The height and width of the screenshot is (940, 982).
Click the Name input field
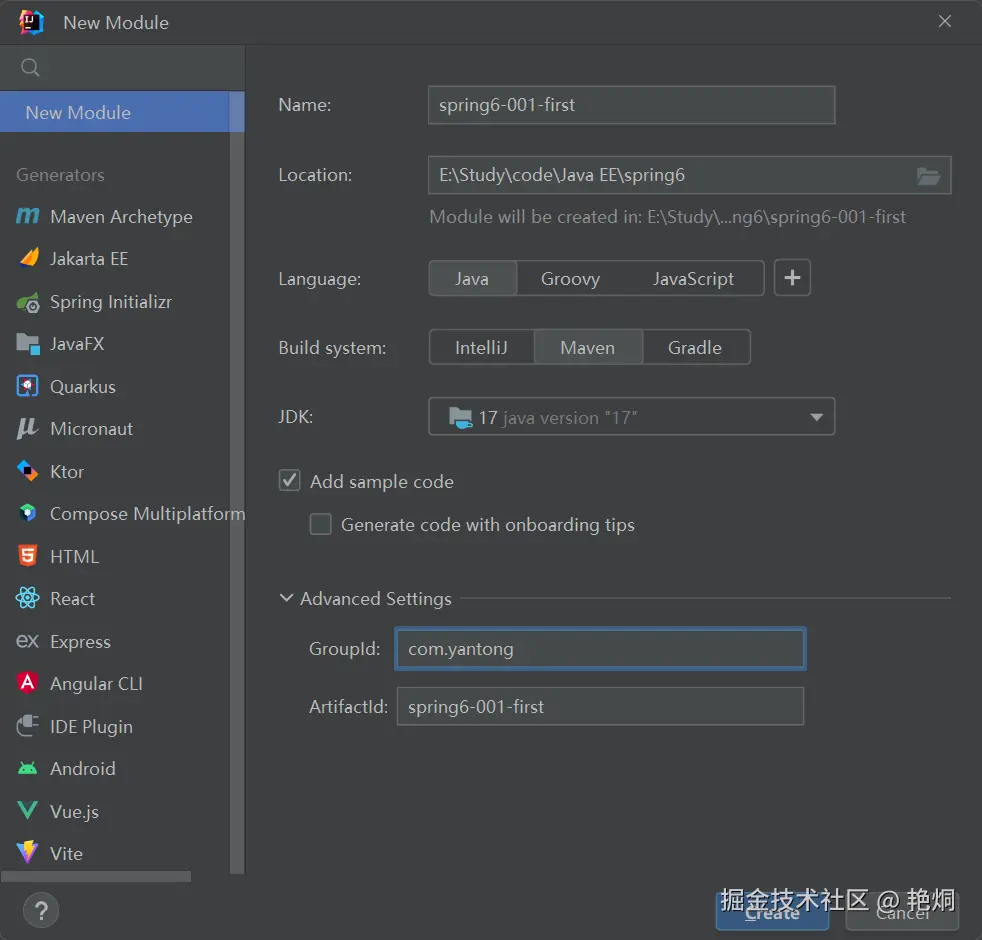pos(631,105)
